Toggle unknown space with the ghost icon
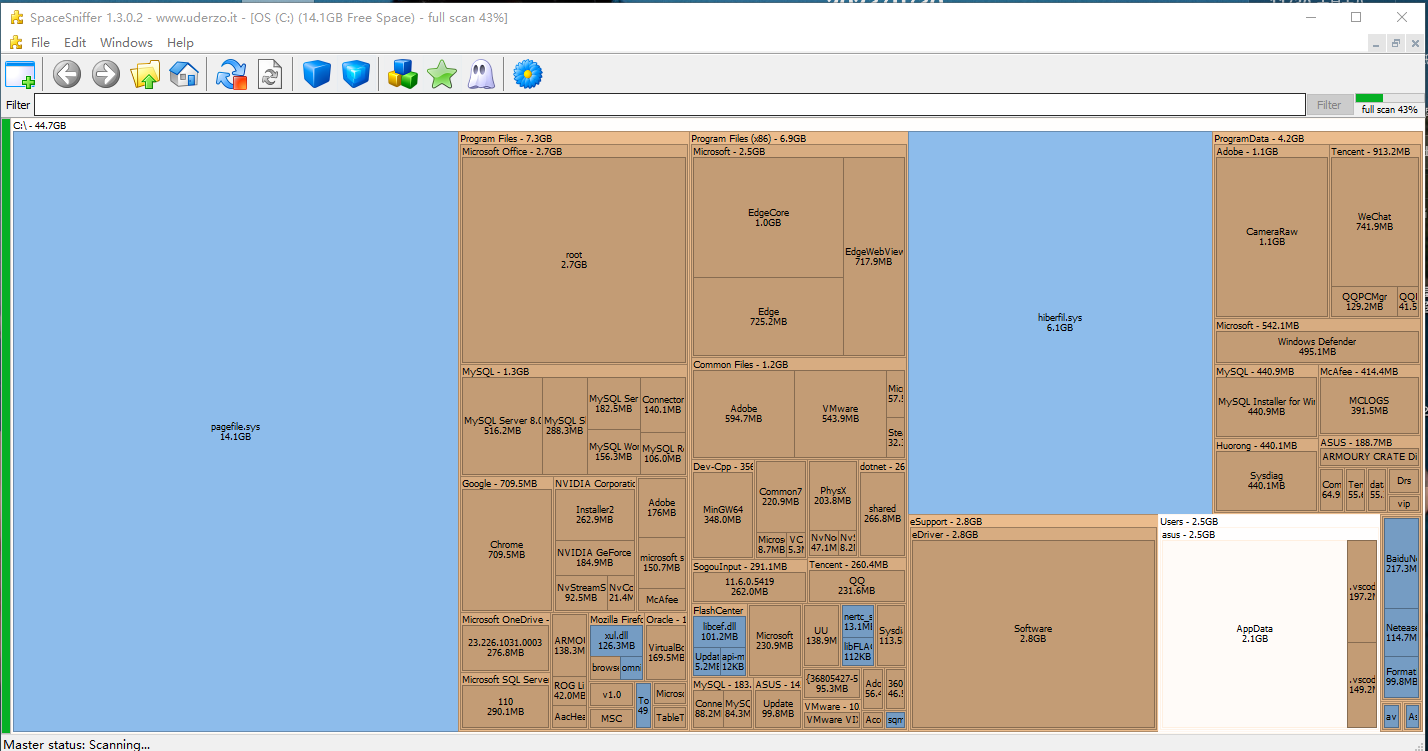Screen dimensions: 1428x751 480,74
